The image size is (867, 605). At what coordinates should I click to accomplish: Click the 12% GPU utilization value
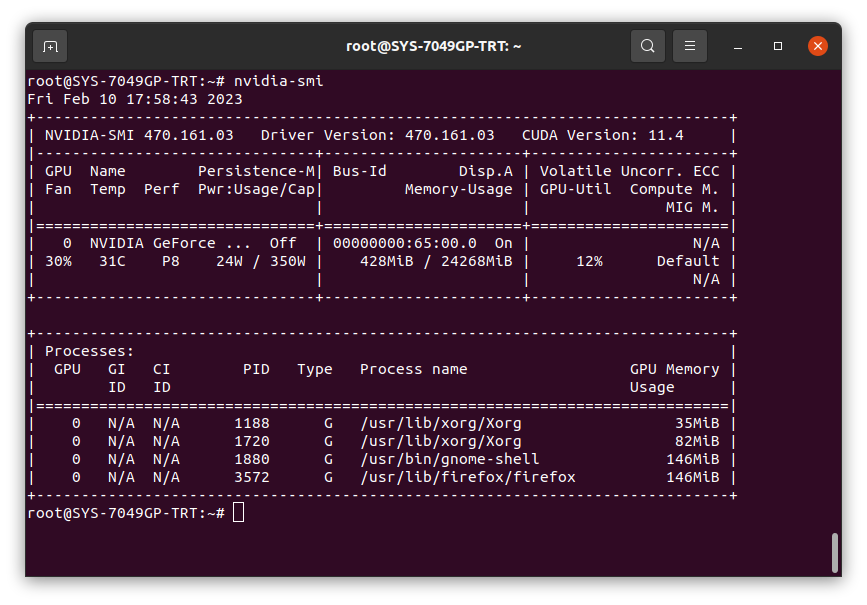589,261
